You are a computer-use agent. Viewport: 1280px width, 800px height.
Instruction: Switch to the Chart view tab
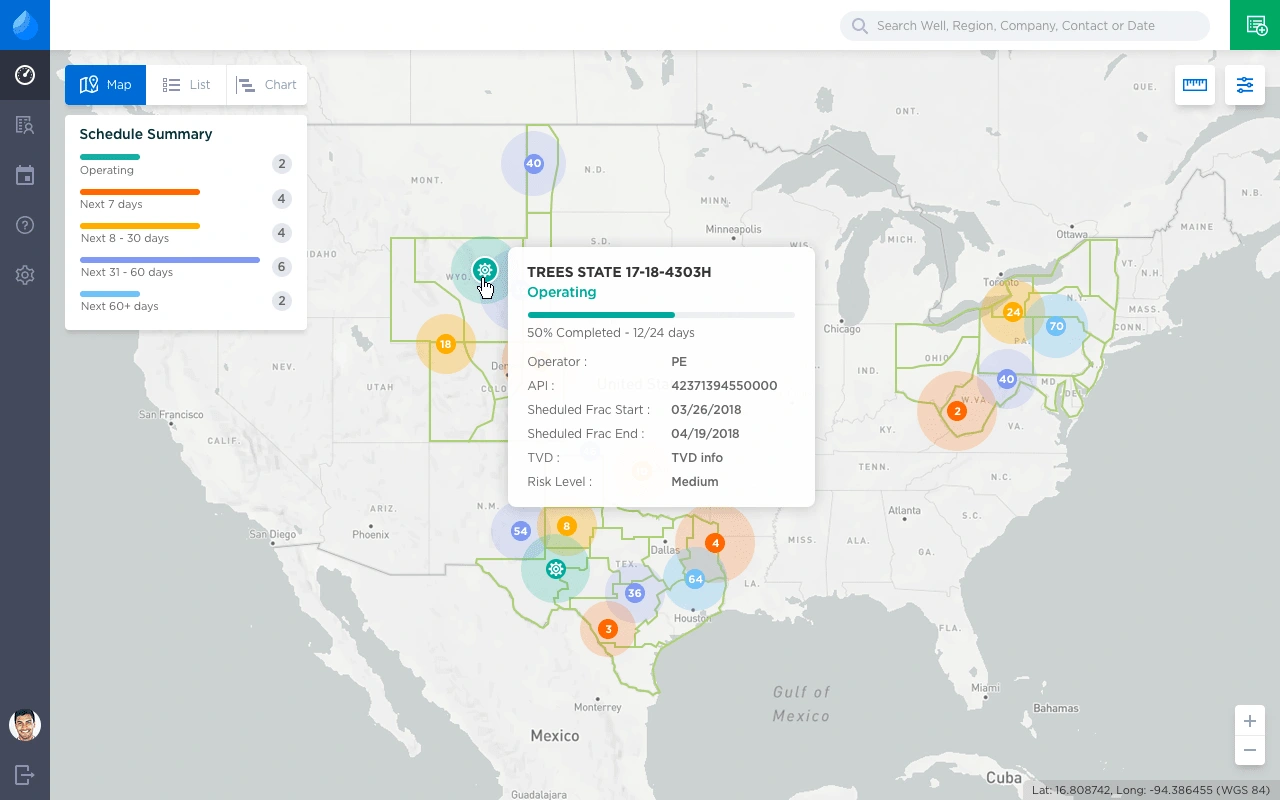(267, 85)
